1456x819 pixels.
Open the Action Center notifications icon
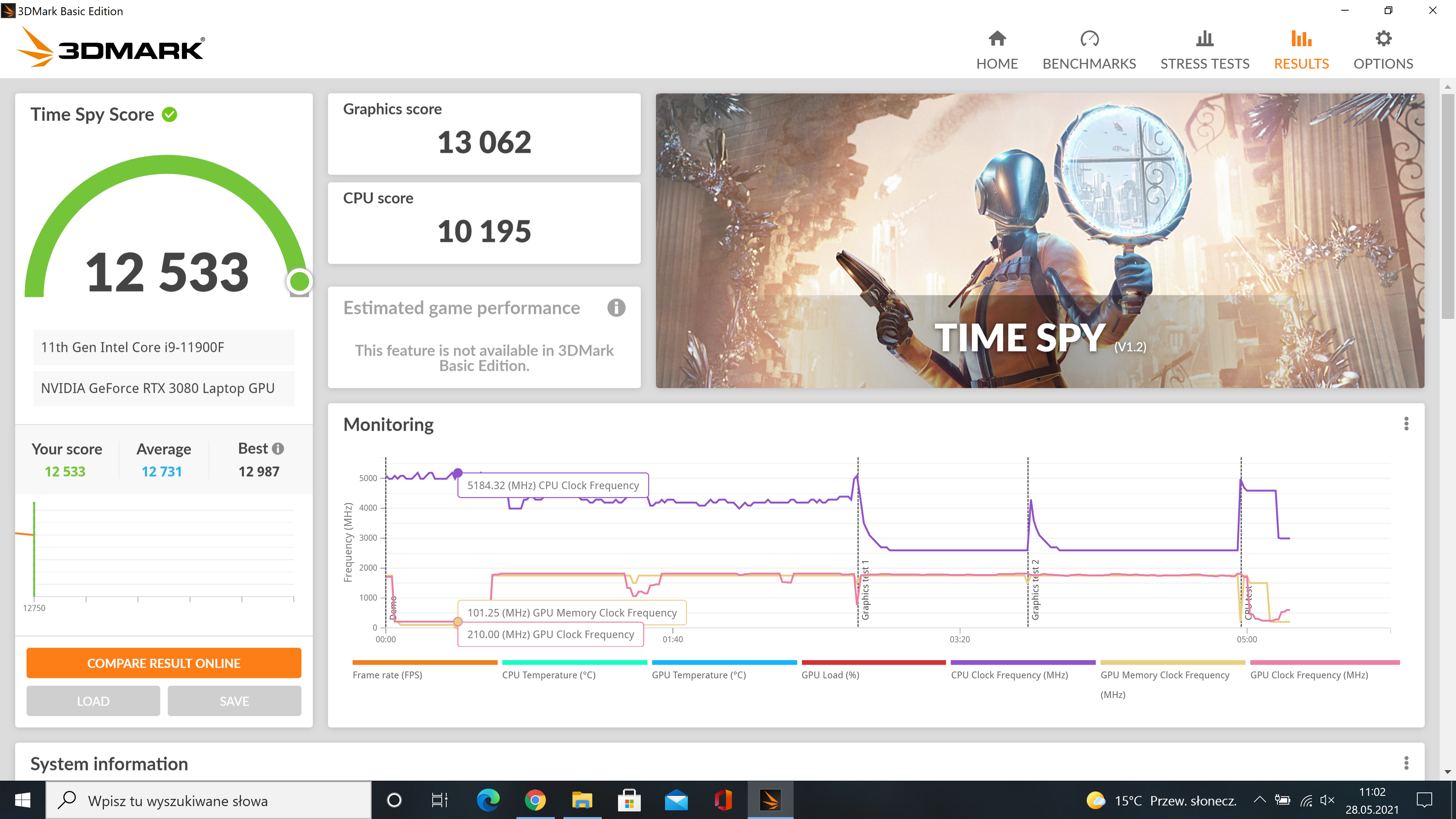(x=1424, y=800)
